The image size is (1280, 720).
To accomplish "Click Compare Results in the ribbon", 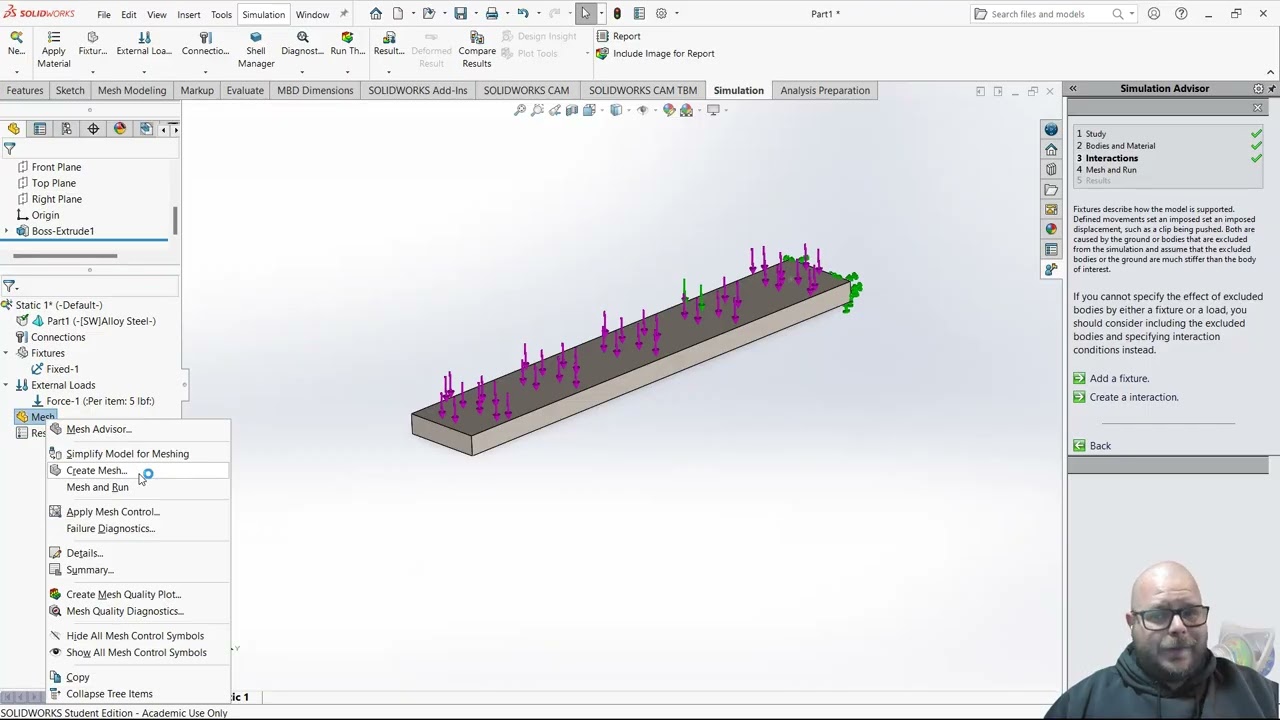I will [x=477, y=50].
